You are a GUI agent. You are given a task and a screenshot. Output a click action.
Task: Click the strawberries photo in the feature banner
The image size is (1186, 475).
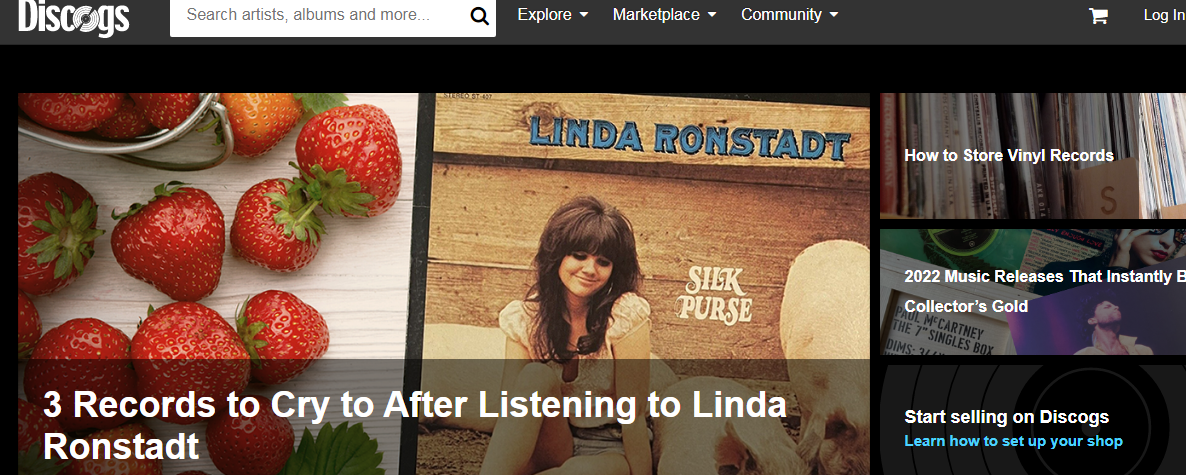pyautogui.click(x=219, y=227)
